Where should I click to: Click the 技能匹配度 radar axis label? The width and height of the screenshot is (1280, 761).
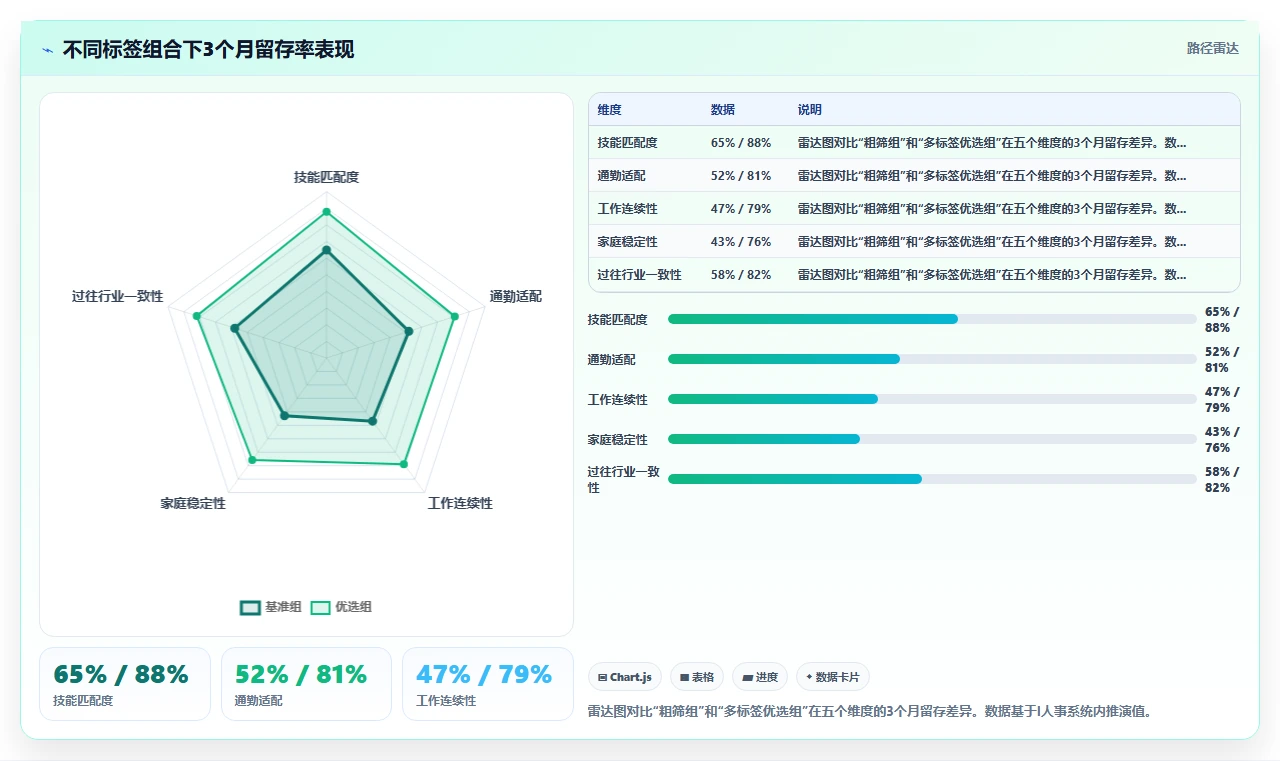(326, 177)
